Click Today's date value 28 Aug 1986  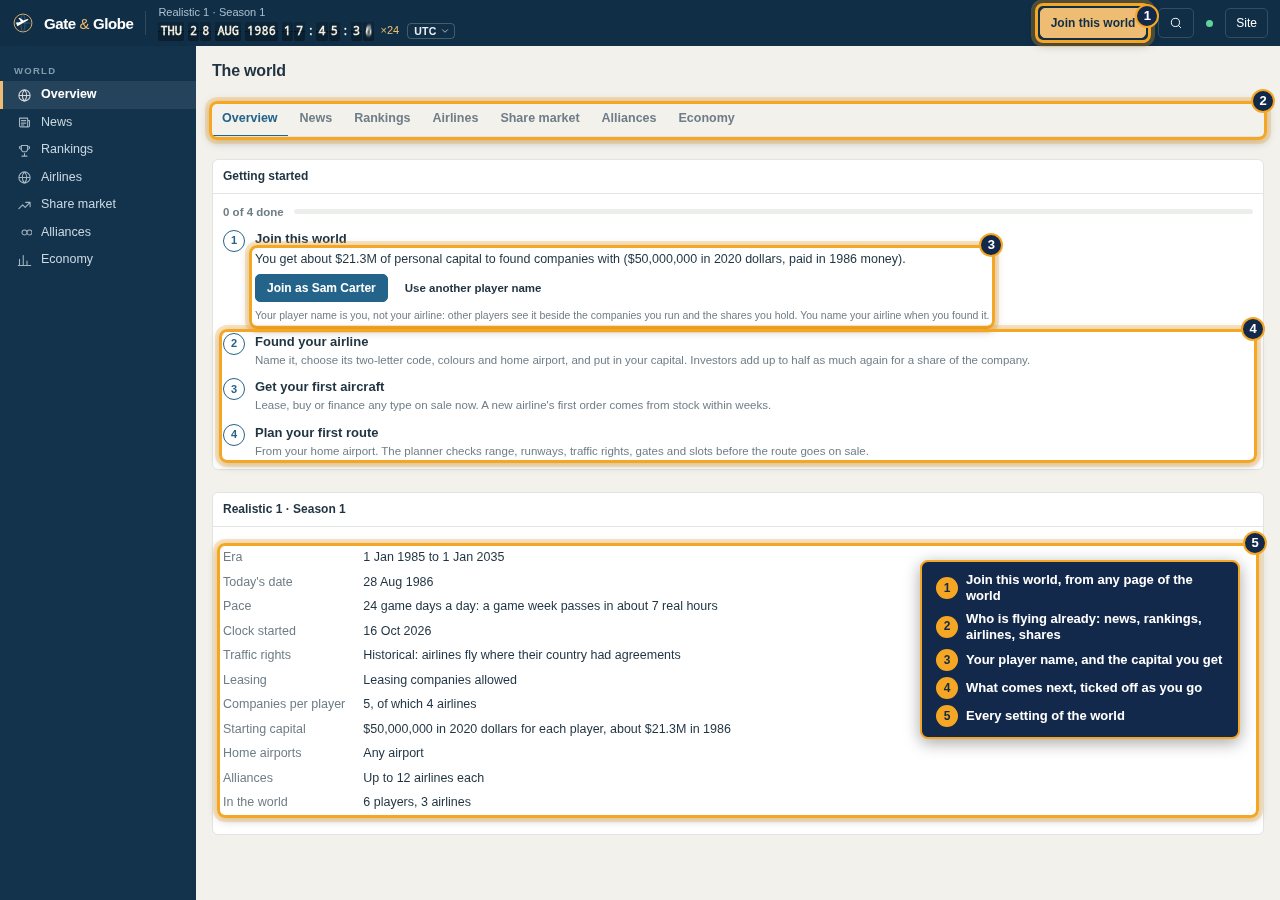pyautogui.click(x=398, y=582)
